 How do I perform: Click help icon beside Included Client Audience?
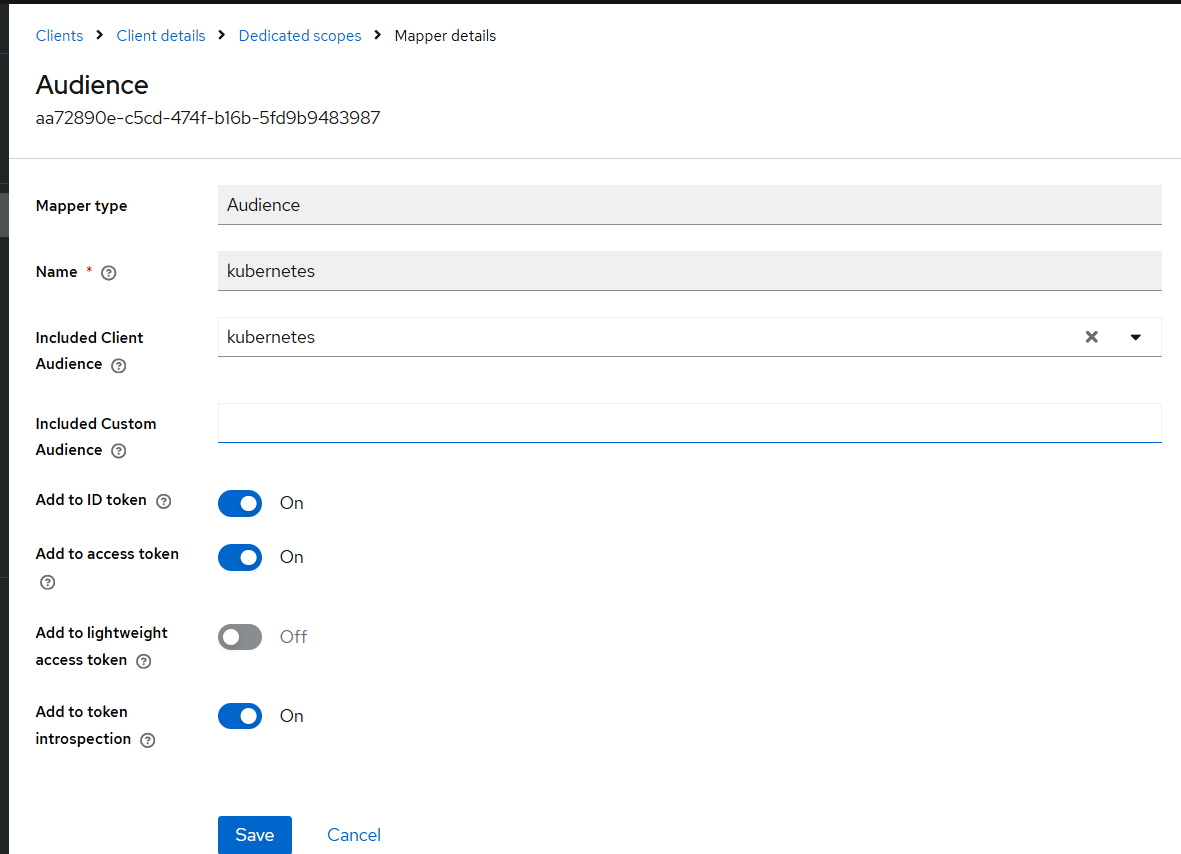click(x=118, y=365)
